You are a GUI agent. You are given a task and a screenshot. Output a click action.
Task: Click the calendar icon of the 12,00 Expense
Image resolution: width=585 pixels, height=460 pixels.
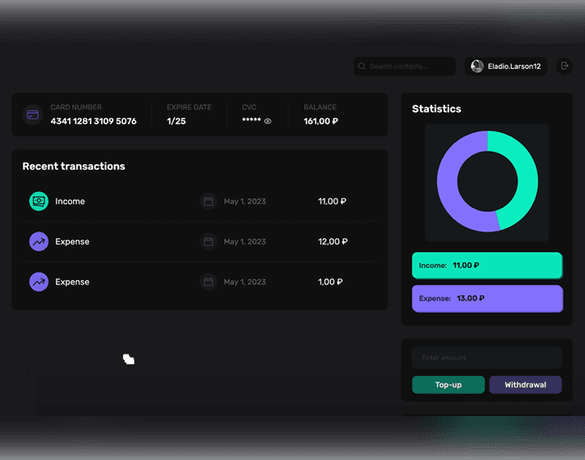tap(209, 242)
